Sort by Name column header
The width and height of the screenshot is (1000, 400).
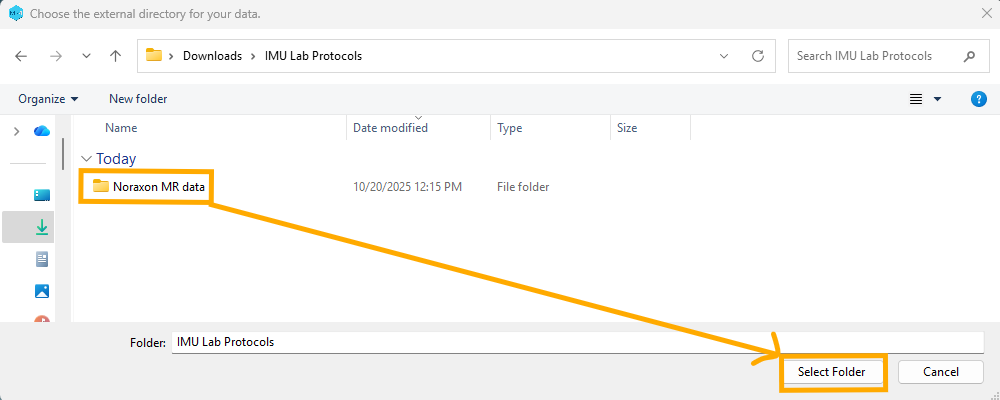[x=121, y=128]
